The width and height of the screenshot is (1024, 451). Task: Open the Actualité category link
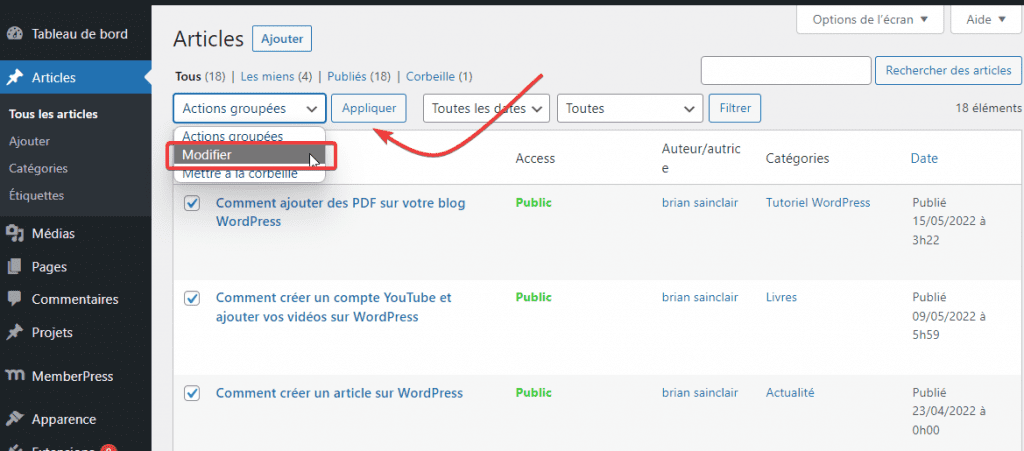pyautogui.click(x=790, y=393)
